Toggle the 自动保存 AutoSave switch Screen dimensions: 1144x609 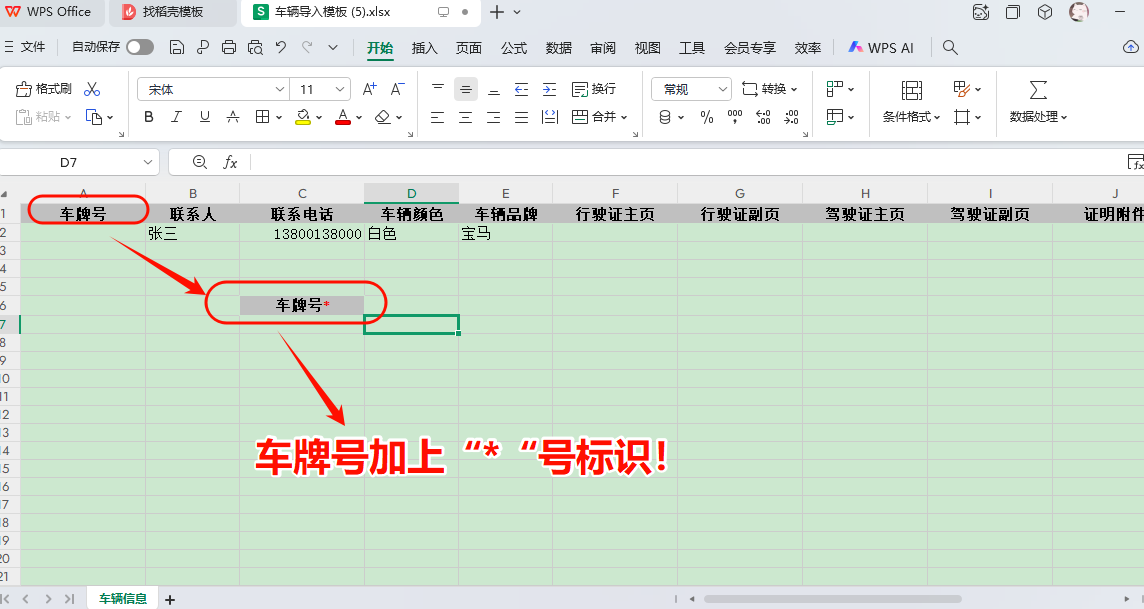click(139, 47)
